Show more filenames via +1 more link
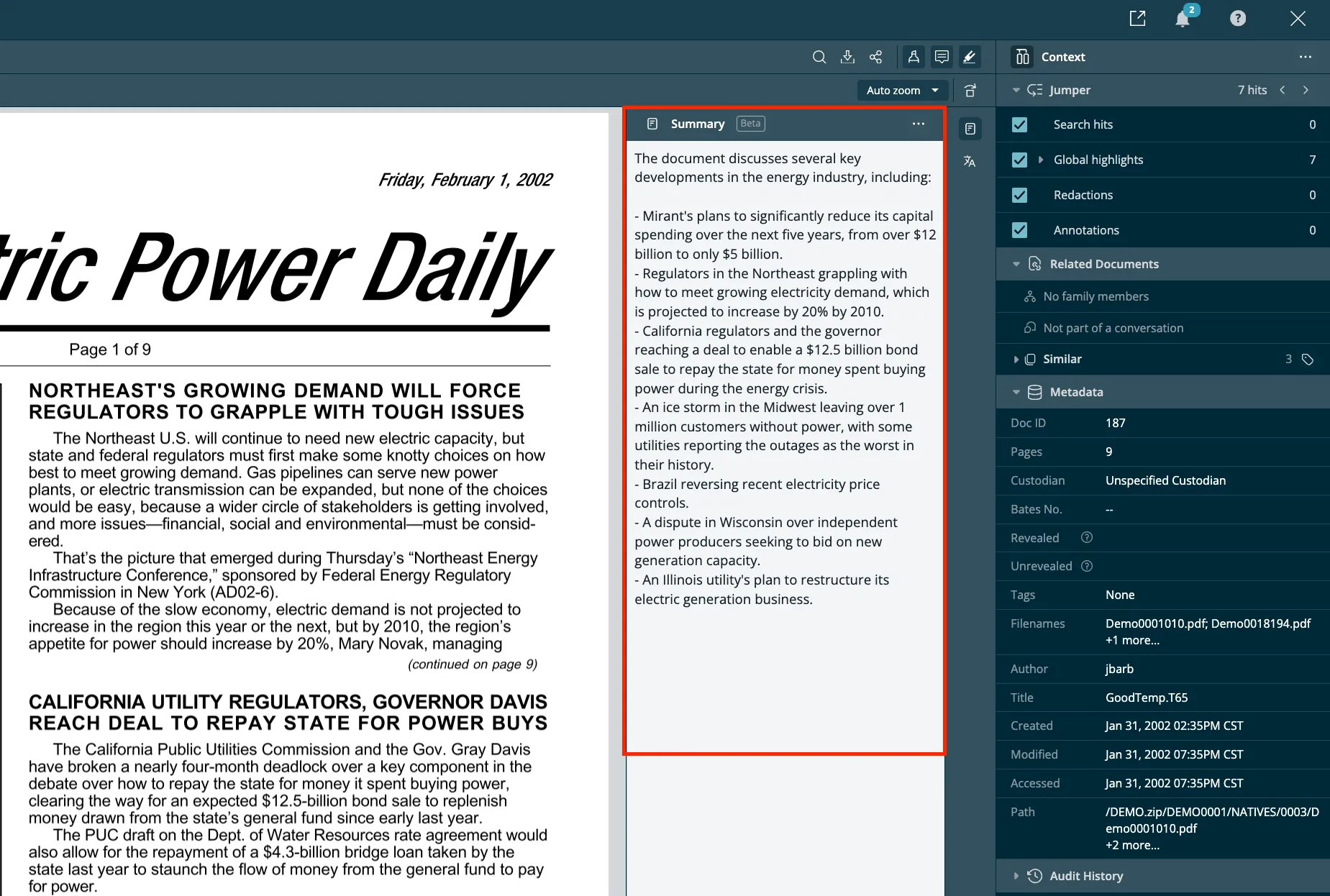This screenshot has height=896, width=1330. tap(1131, 640)
